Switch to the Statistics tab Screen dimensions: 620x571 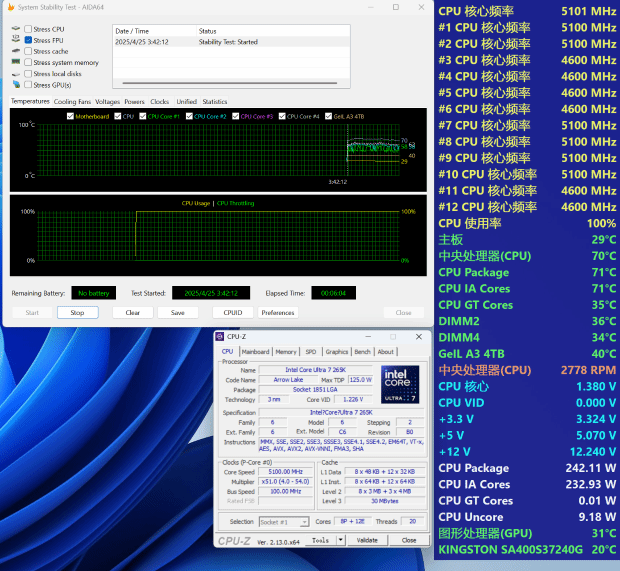click(215, 102)
